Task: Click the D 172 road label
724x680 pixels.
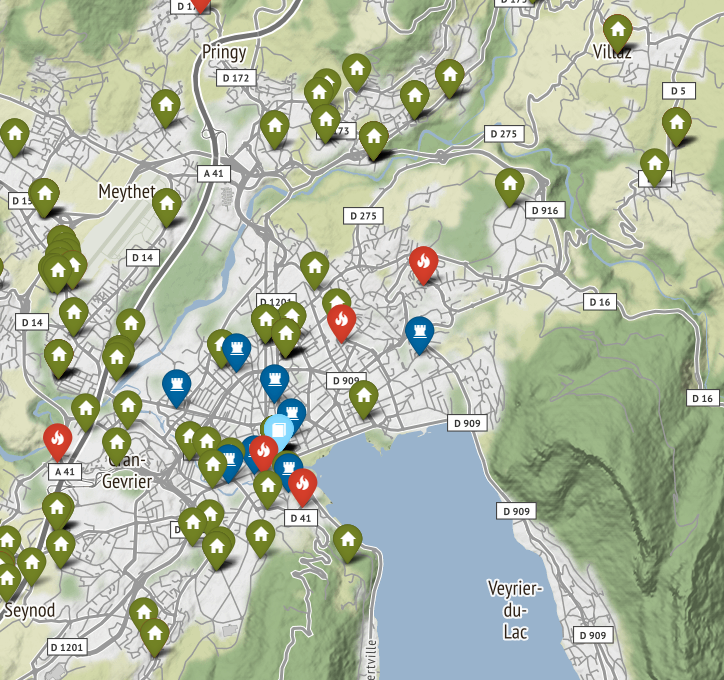Action: (x=236, y=78)
